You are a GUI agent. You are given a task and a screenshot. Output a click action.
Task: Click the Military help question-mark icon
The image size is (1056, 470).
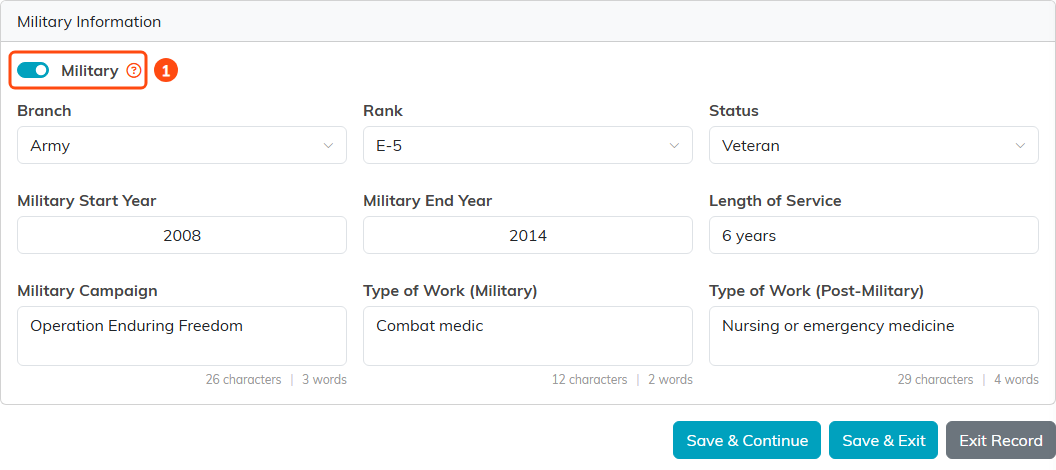pos(134,70)
